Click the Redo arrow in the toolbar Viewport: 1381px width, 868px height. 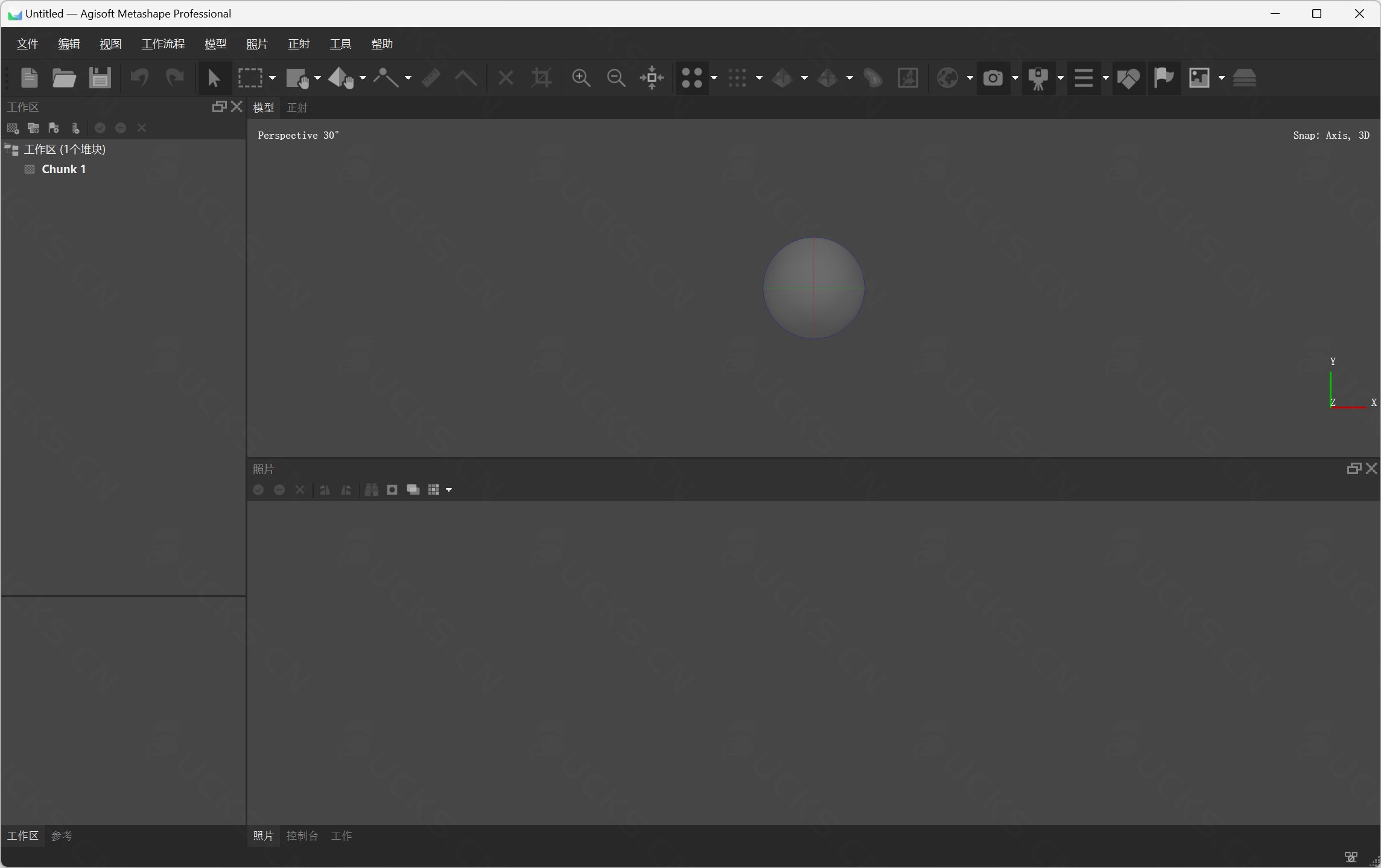pyautogui.click(x=175, y=78)
